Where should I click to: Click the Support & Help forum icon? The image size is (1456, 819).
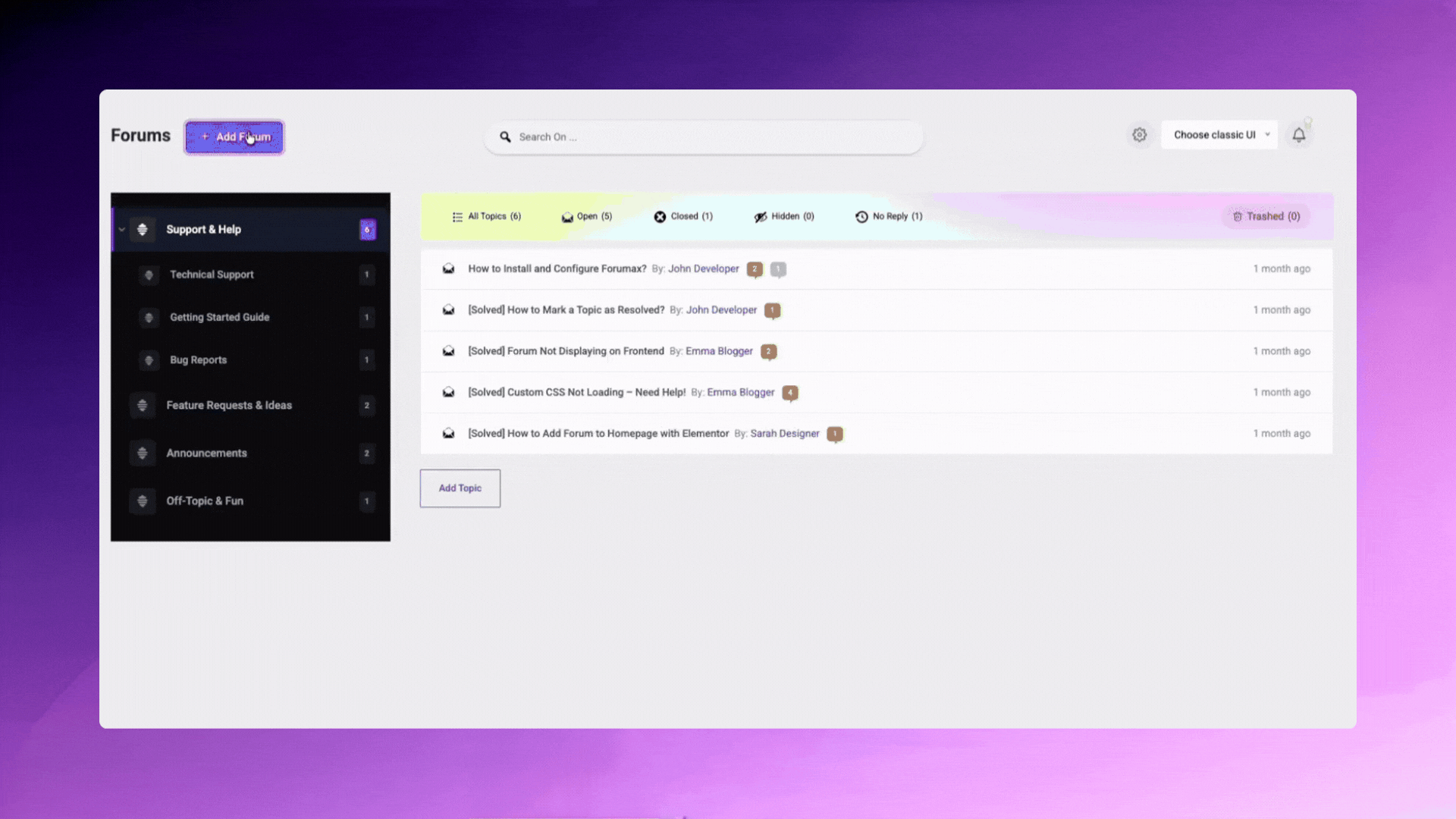(x=143, y=230)
